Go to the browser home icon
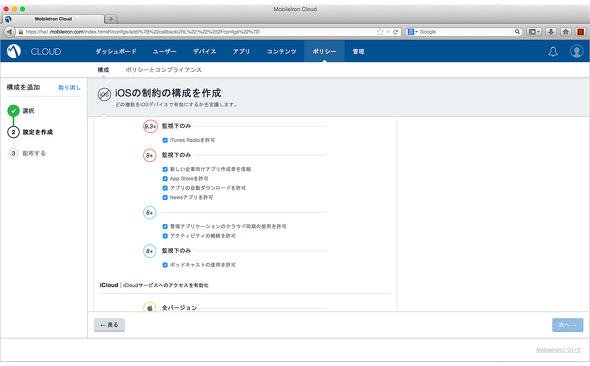The width and height of the screenshot is (590, 366). pyautogui.click(x=566, y=32)
